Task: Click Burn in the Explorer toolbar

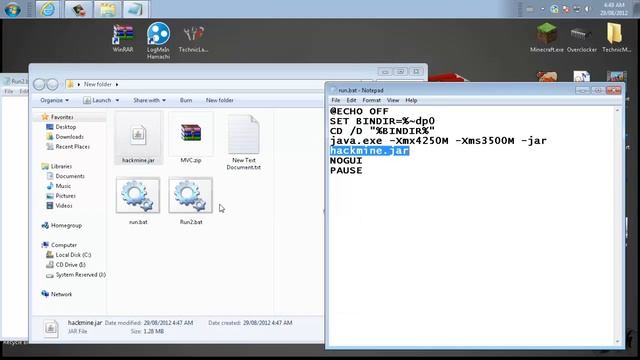Action: point(186,100)
